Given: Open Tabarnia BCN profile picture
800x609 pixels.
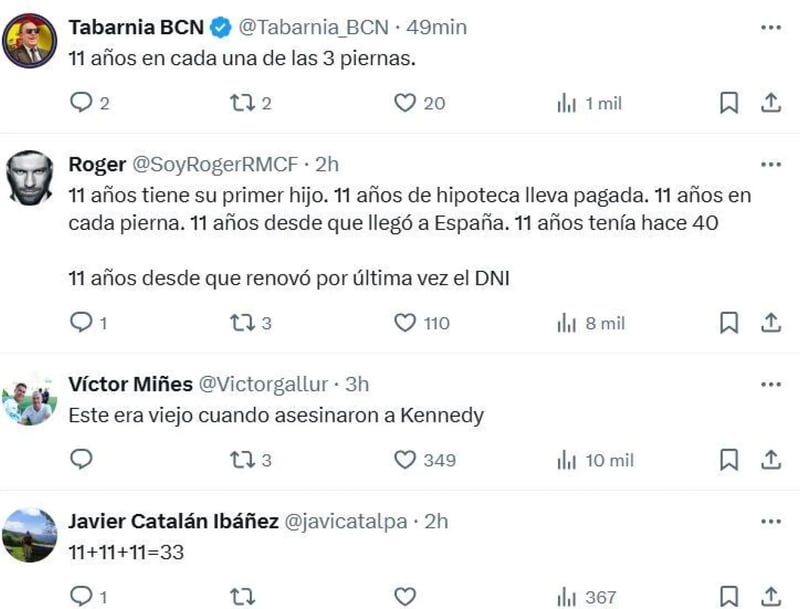Looking at the screenshot, I should click(x=30, y=40).
